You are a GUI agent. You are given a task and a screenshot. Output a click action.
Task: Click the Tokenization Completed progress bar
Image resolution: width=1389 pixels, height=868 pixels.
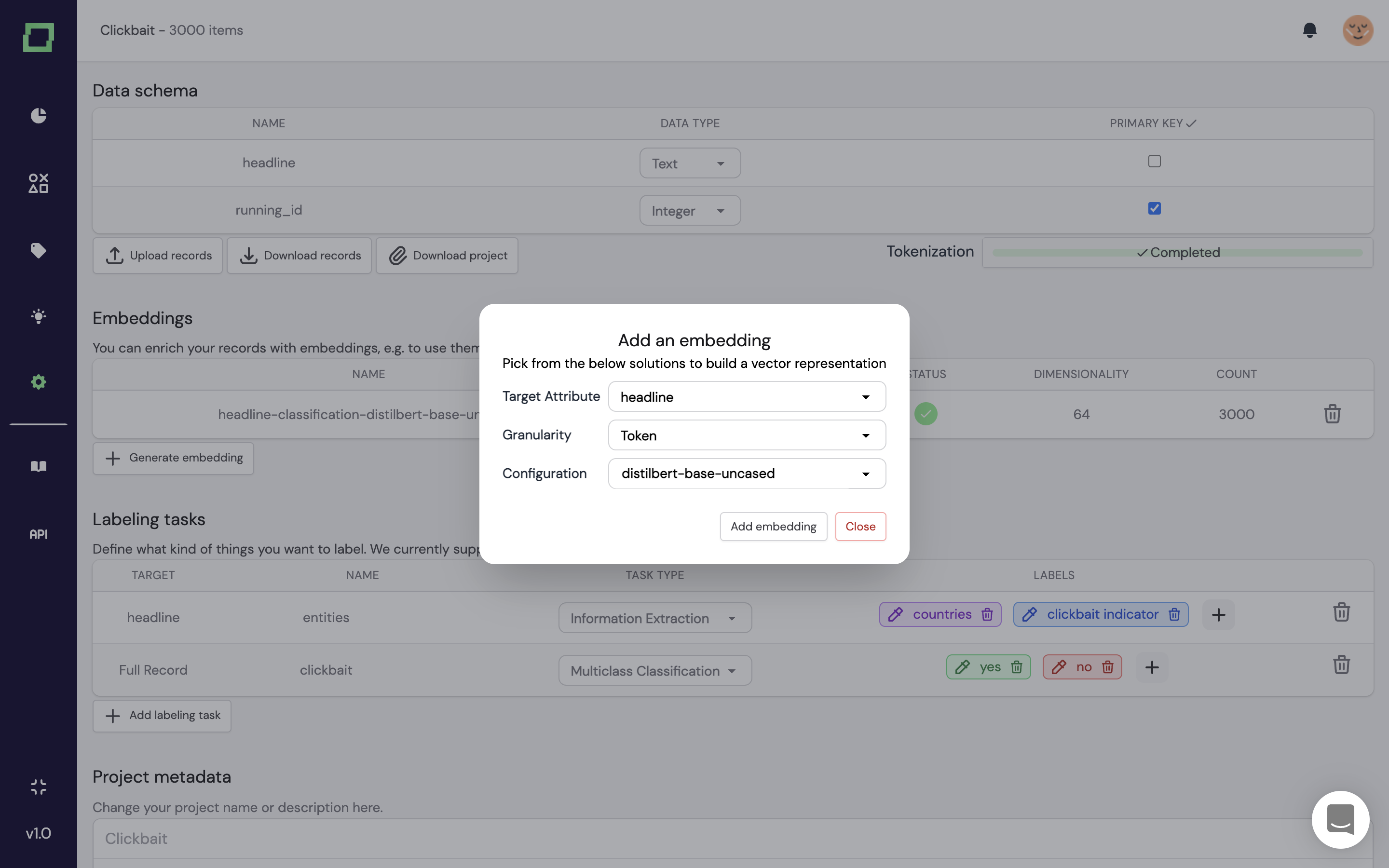tap(1177, 253)
